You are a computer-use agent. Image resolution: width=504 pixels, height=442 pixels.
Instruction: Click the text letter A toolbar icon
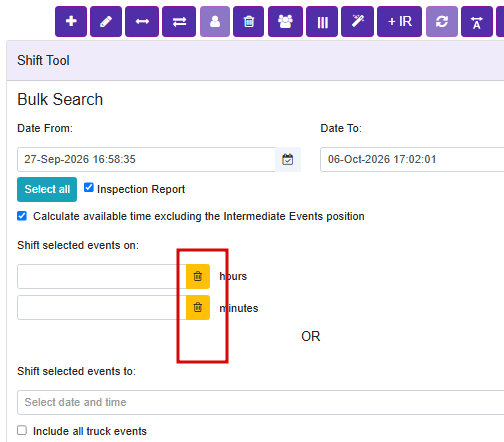tap(477, 22)
